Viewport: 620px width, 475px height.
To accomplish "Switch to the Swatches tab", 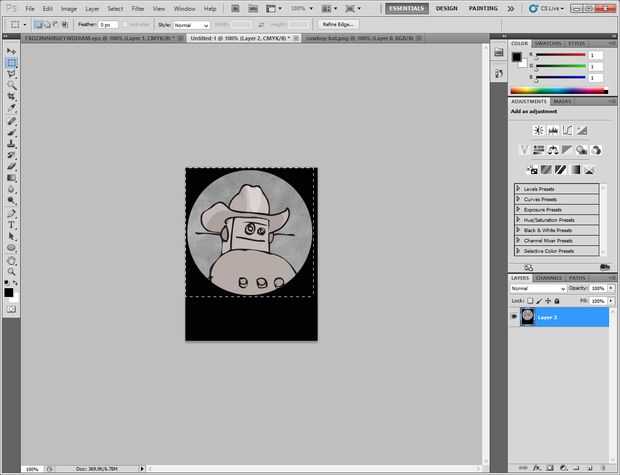I will pos(547,43).
